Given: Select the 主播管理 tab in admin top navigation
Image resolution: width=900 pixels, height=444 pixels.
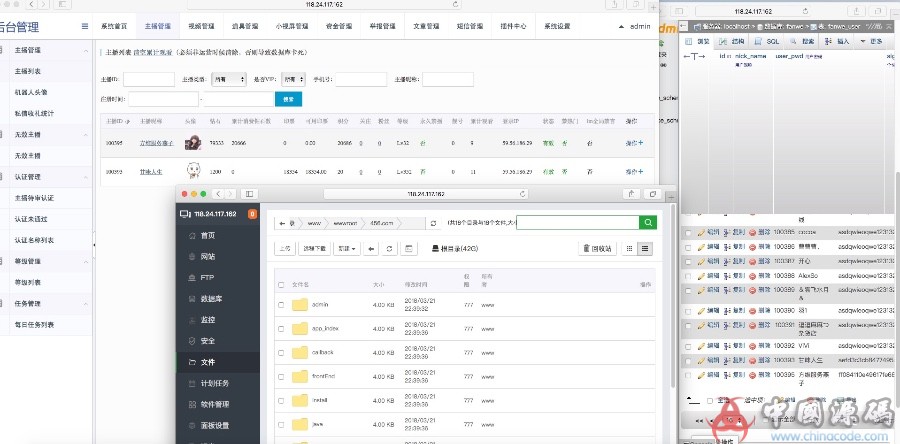Looking at the screenshot, I should coord(158,26).
